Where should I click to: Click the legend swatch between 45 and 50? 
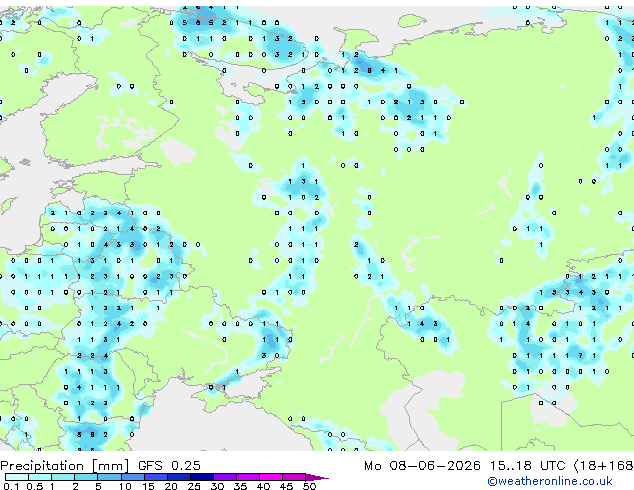294,477
